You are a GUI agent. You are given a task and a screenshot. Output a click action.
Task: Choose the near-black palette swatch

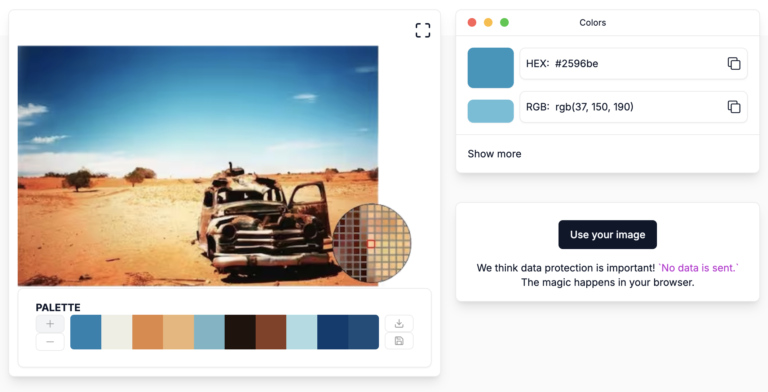[240, 332]
